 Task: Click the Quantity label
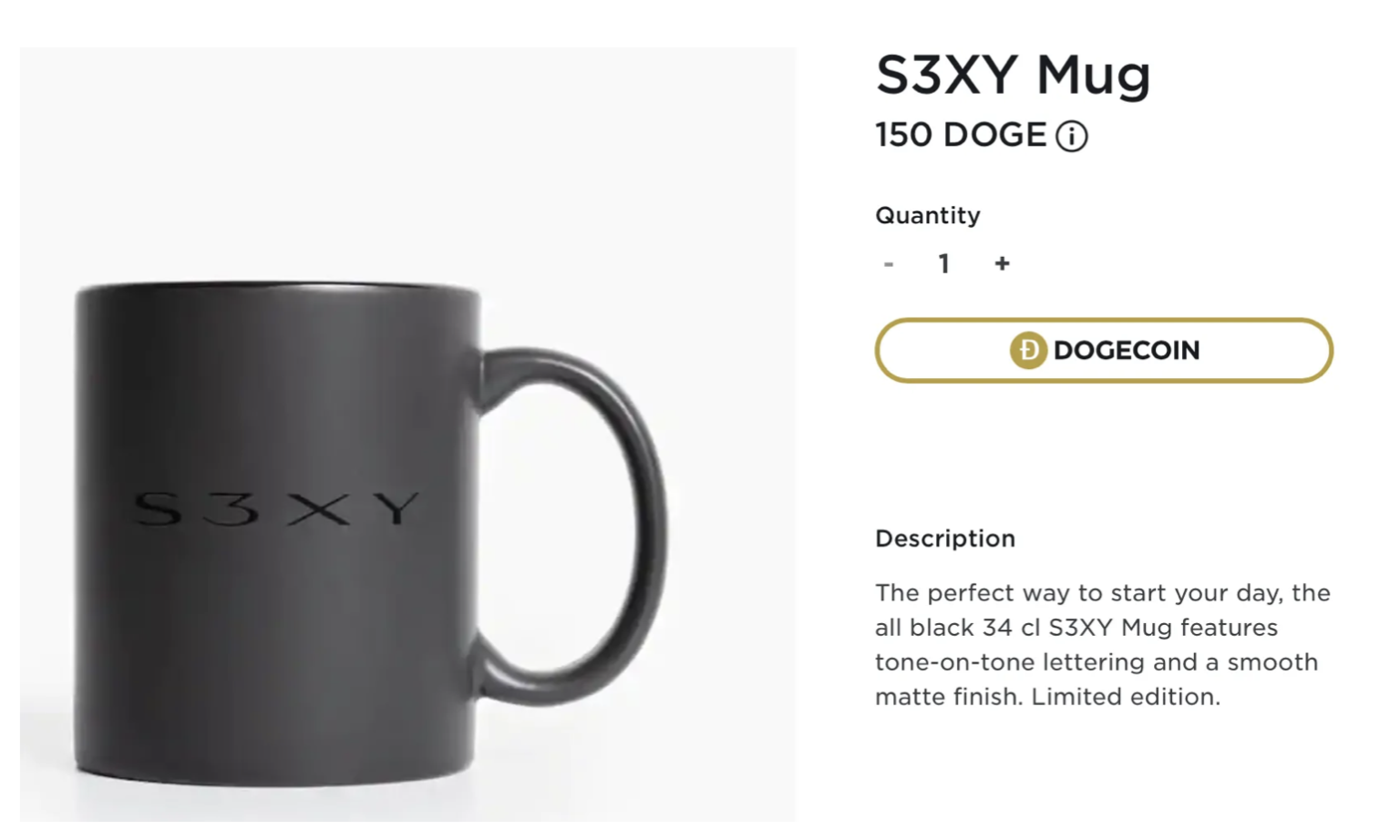click(x=927, y=216)
